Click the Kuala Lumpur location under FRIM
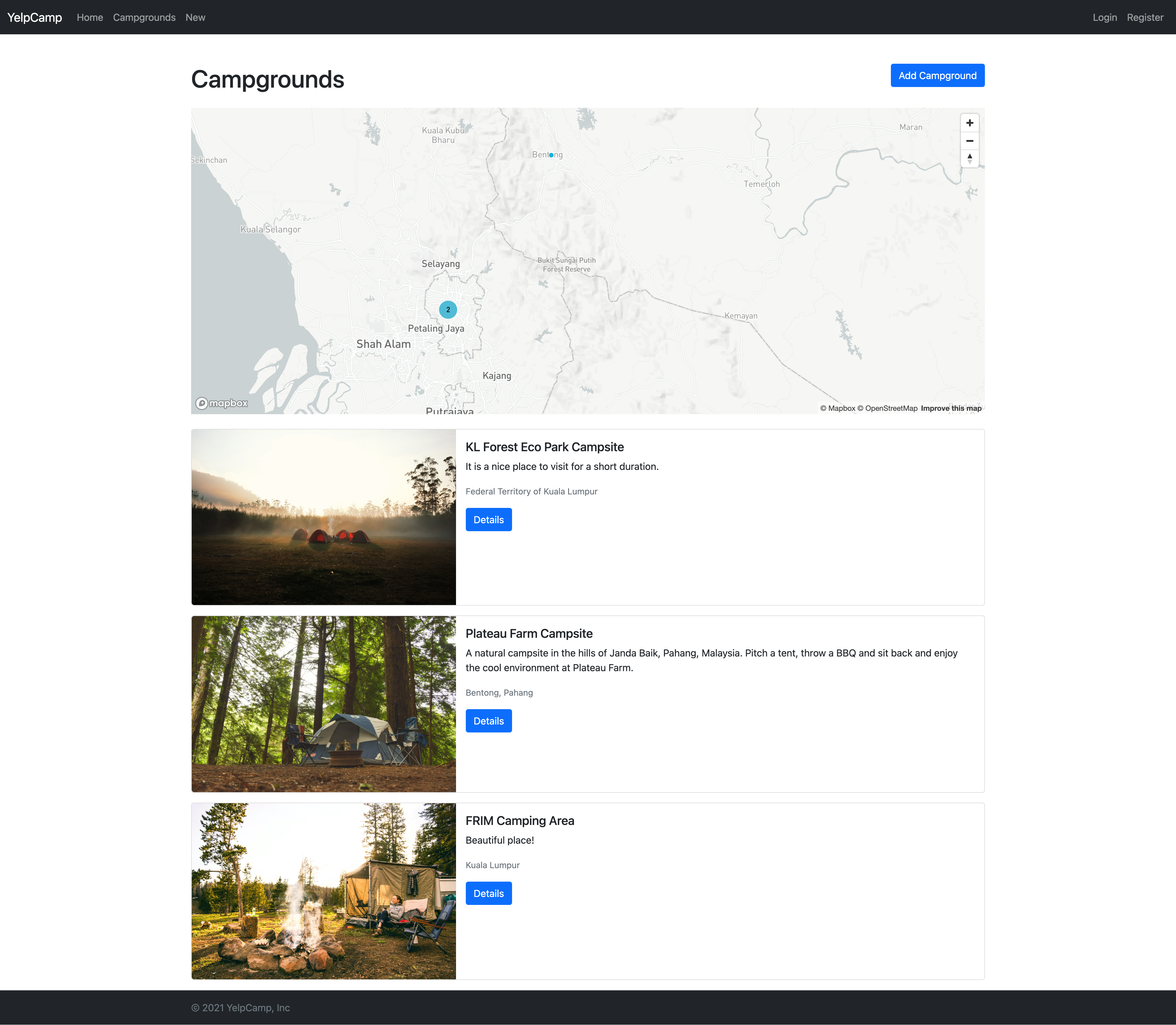The height and width of the screenshot is (1025, 1176). click(x=492, y=865)
